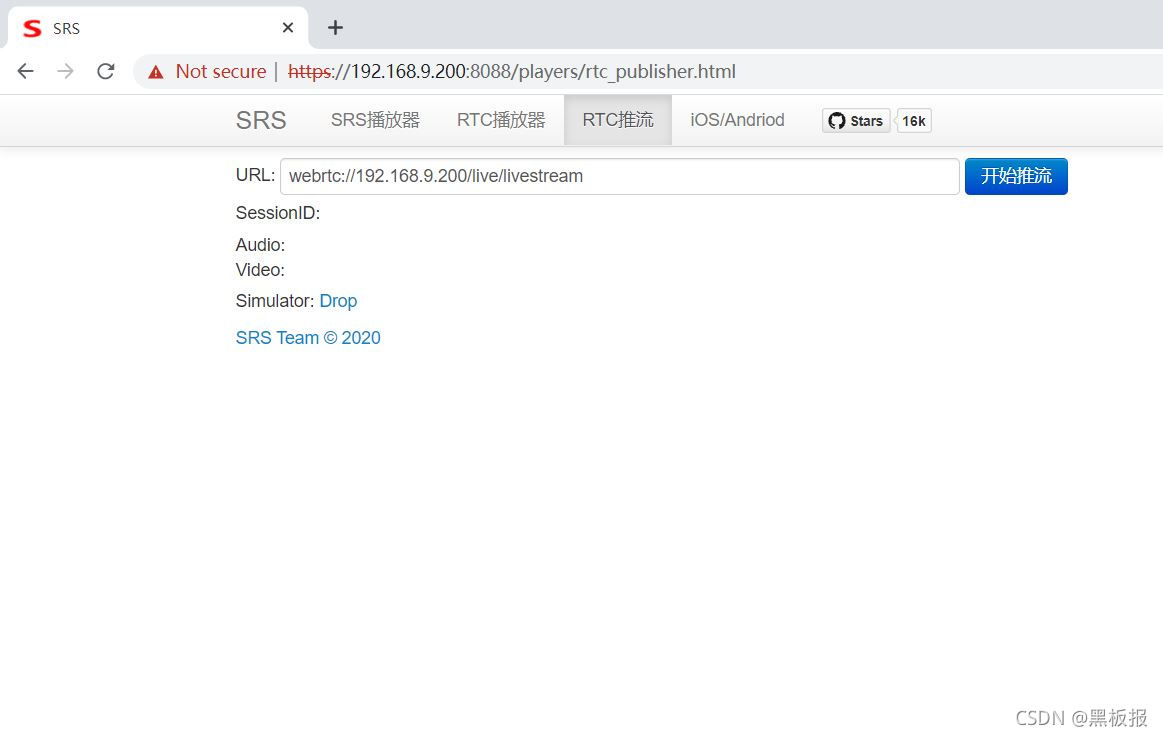This screenshot has height=736, width=1163.
Task: Click the red S favicon on tab
Action: (x=32, y=28)
